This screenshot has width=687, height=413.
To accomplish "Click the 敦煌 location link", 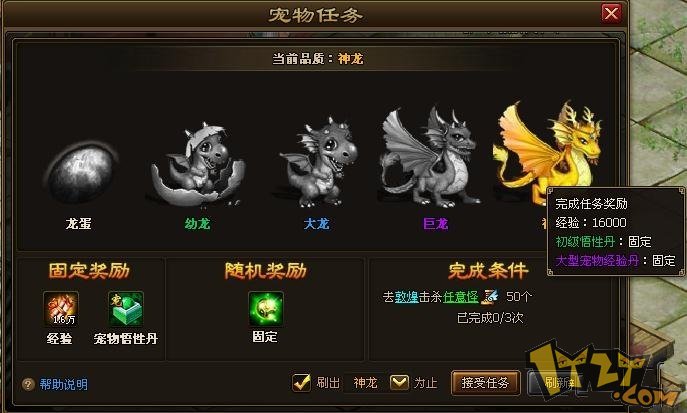I will coord(407,297).
